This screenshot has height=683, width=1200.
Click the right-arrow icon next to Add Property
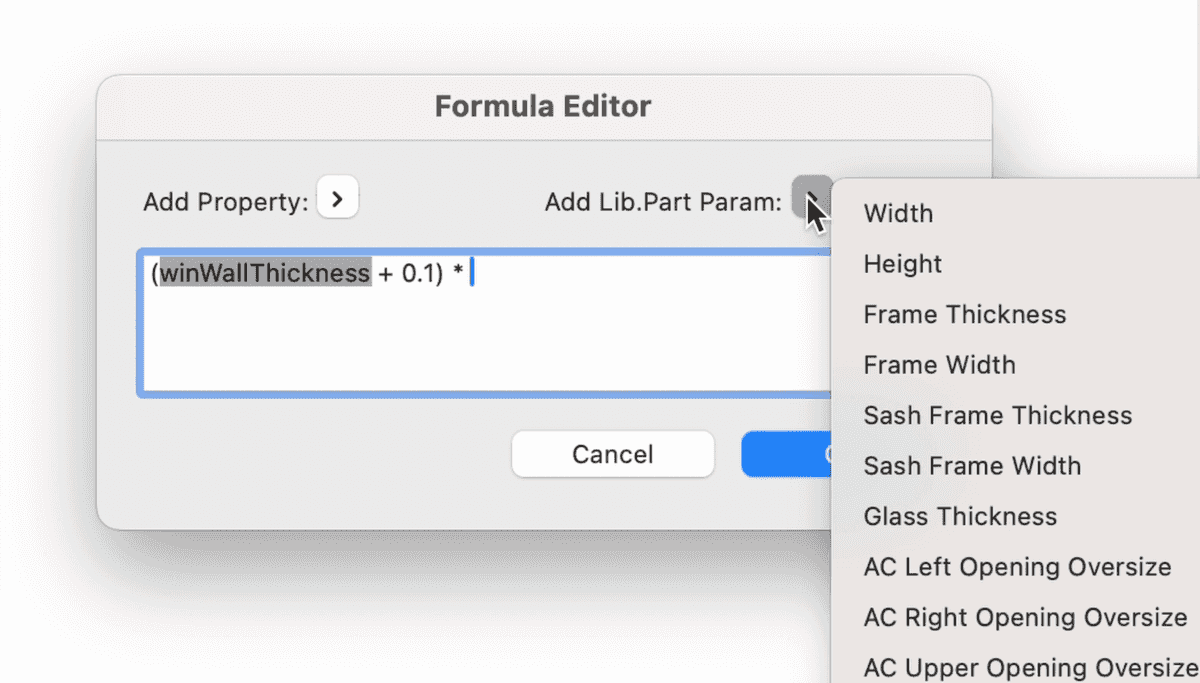337,197
